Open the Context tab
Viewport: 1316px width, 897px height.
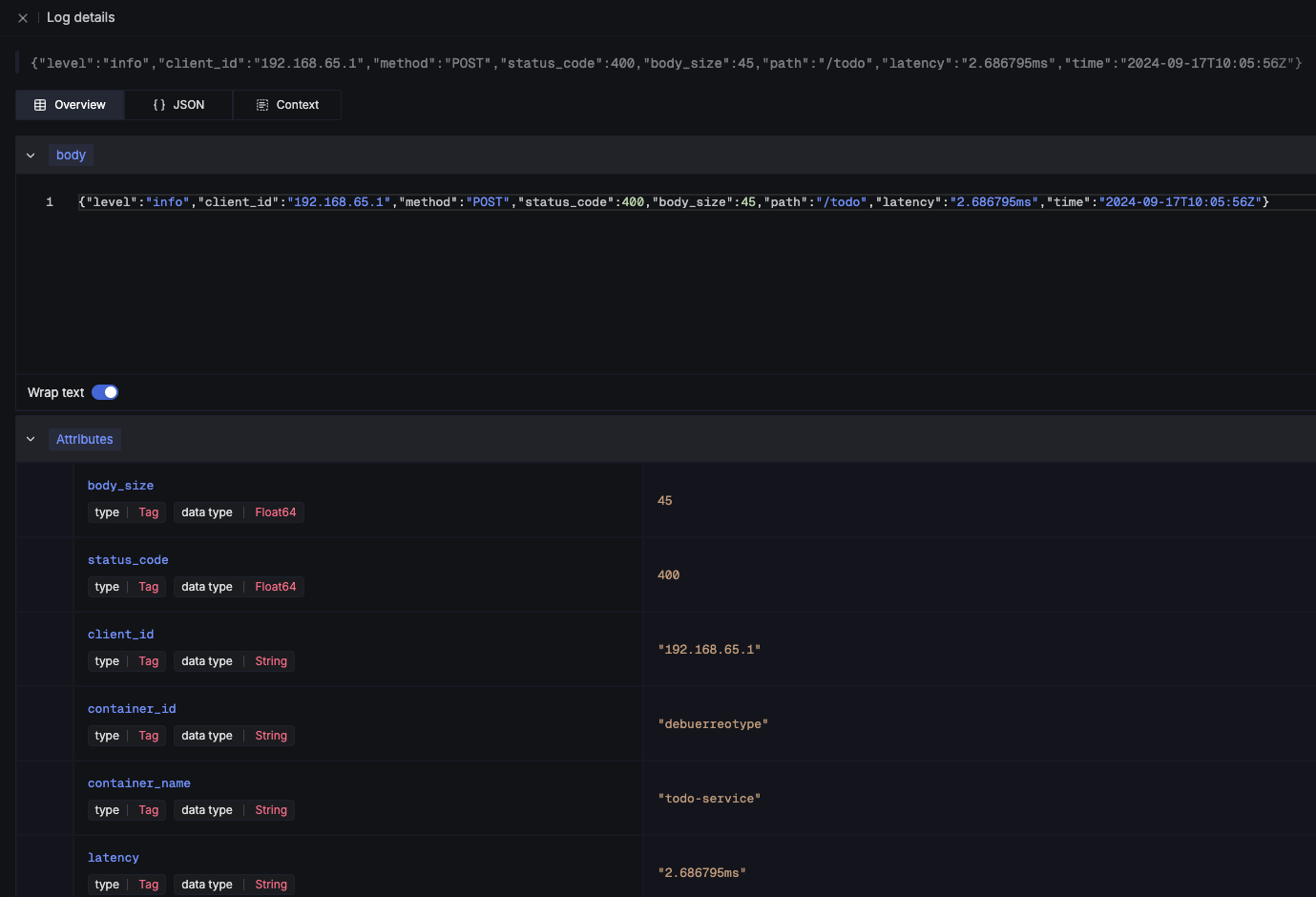(x=287, y=105)
